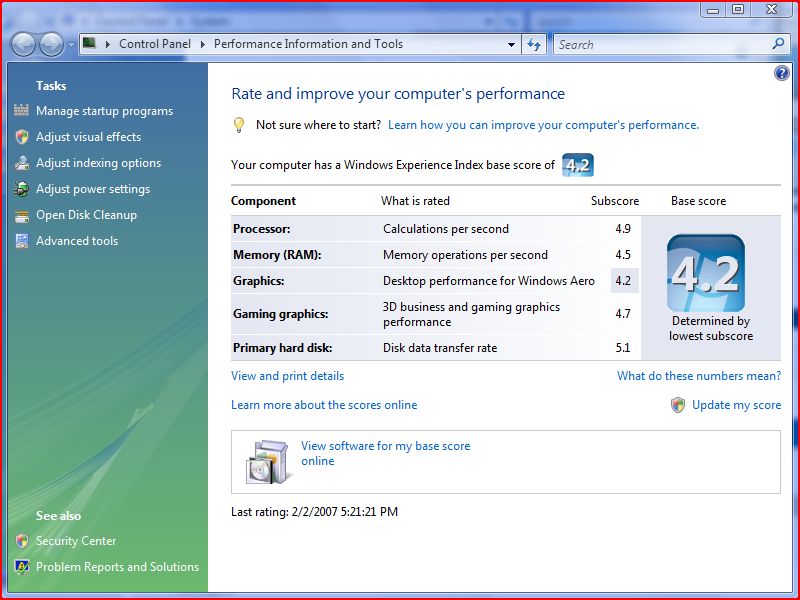Image resolution: width=800 pixels, height=600 pixels.
Task: Open Manage startup programs task
Action: click(104, 111)
